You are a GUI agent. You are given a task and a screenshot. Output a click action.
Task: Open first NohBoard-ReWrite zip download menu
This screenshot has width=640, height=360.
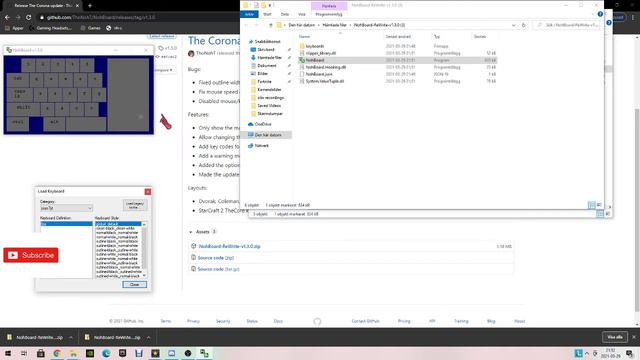(x=71, y=338)
